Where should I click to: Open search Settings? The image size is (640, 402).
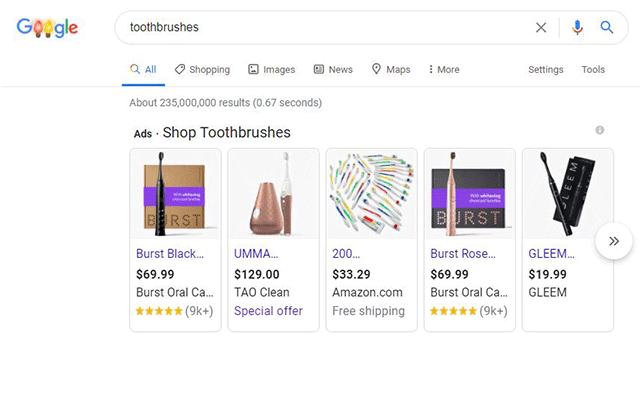546,70
